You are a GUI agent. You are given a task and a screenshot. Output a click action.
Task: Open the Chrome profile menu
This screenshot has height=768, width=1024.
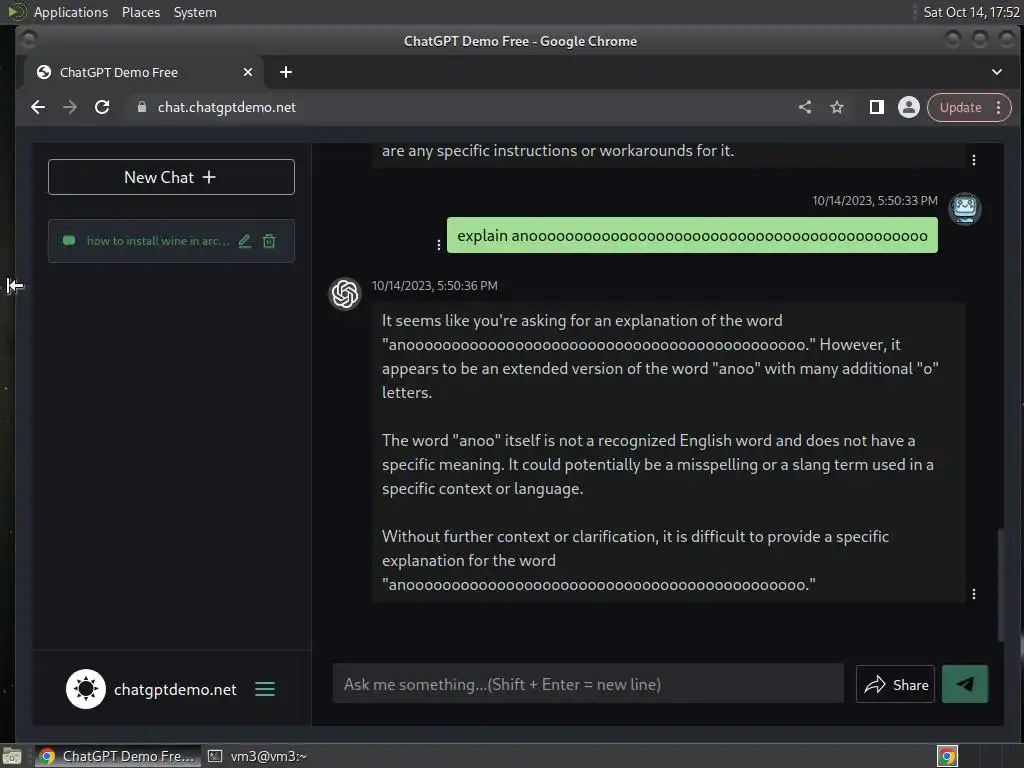tap(908, 107)
